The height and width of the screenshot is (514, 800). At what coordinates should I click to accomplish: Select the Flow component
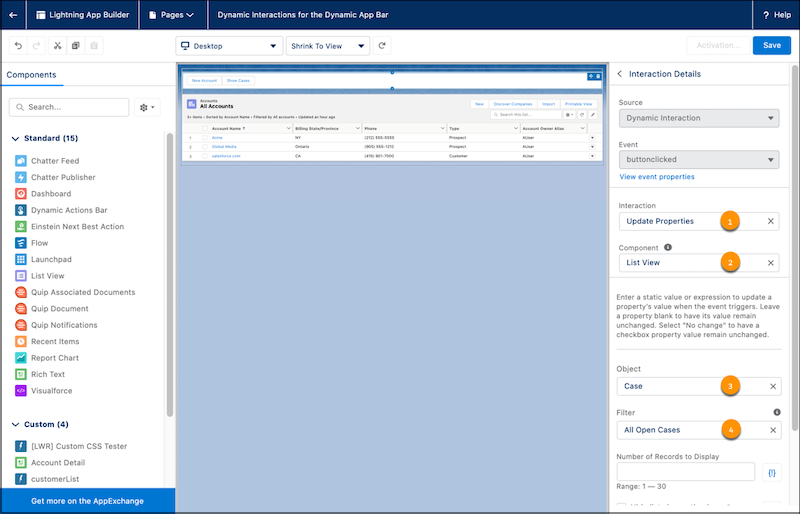tap(31, 242)
